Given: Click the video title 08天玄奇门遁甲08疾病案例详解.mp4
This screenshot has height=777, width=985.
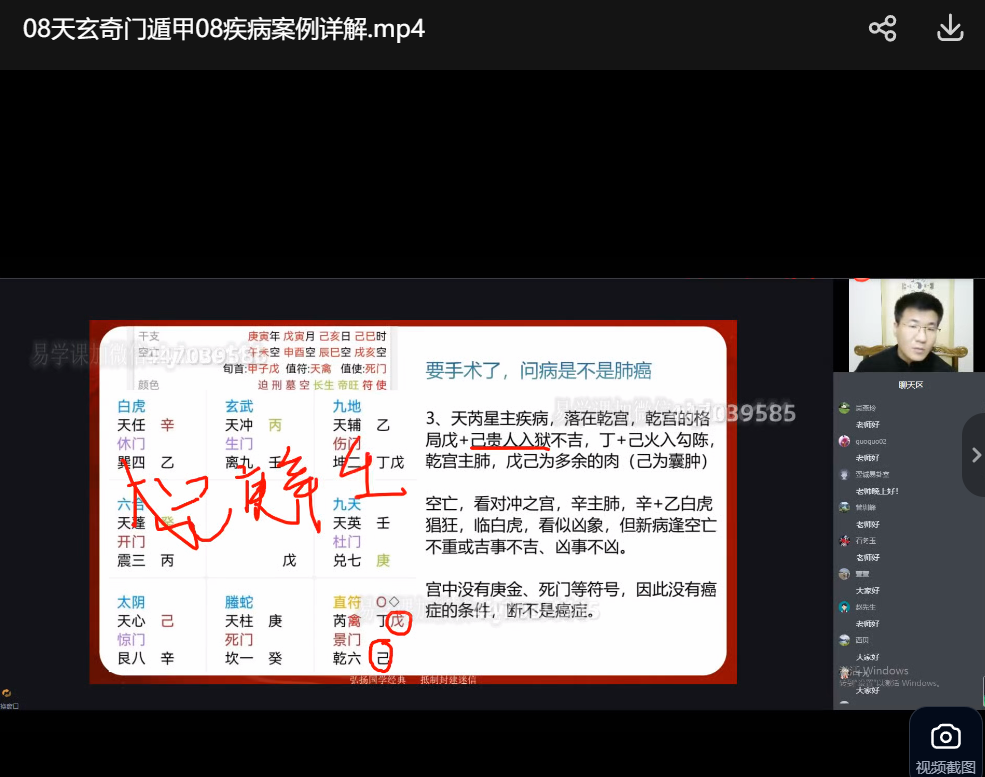Looking at the screenshot, I should [x=224, y=28].
